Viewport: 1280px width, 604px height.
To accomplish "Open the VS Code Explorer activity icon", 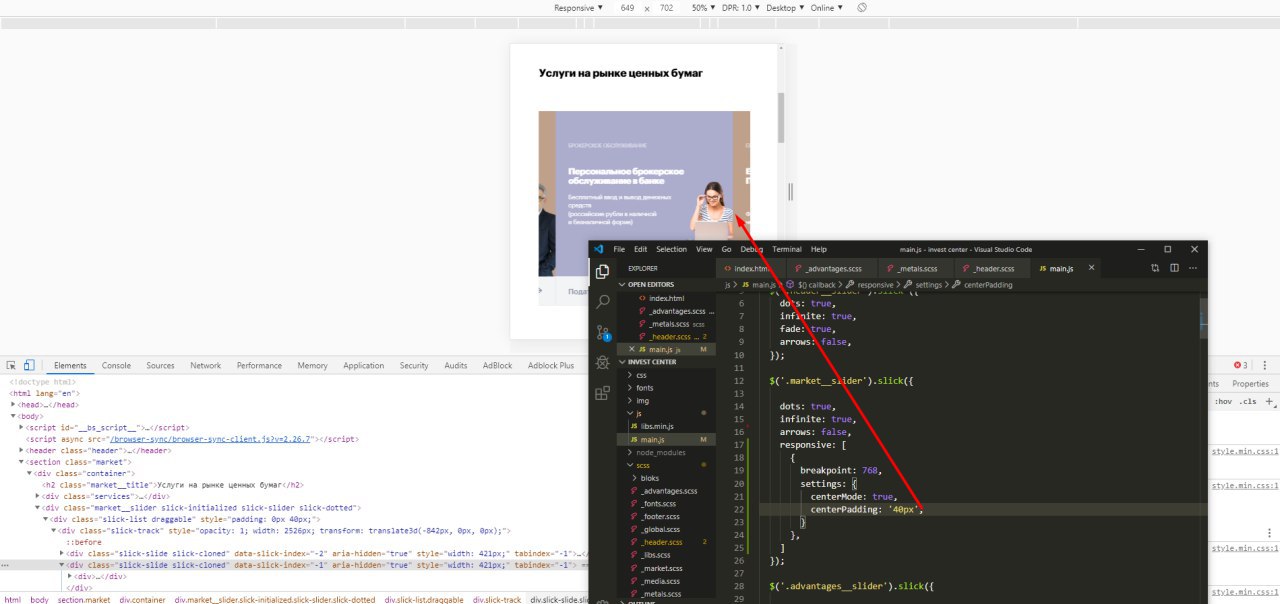I will [x=603, y=271].
